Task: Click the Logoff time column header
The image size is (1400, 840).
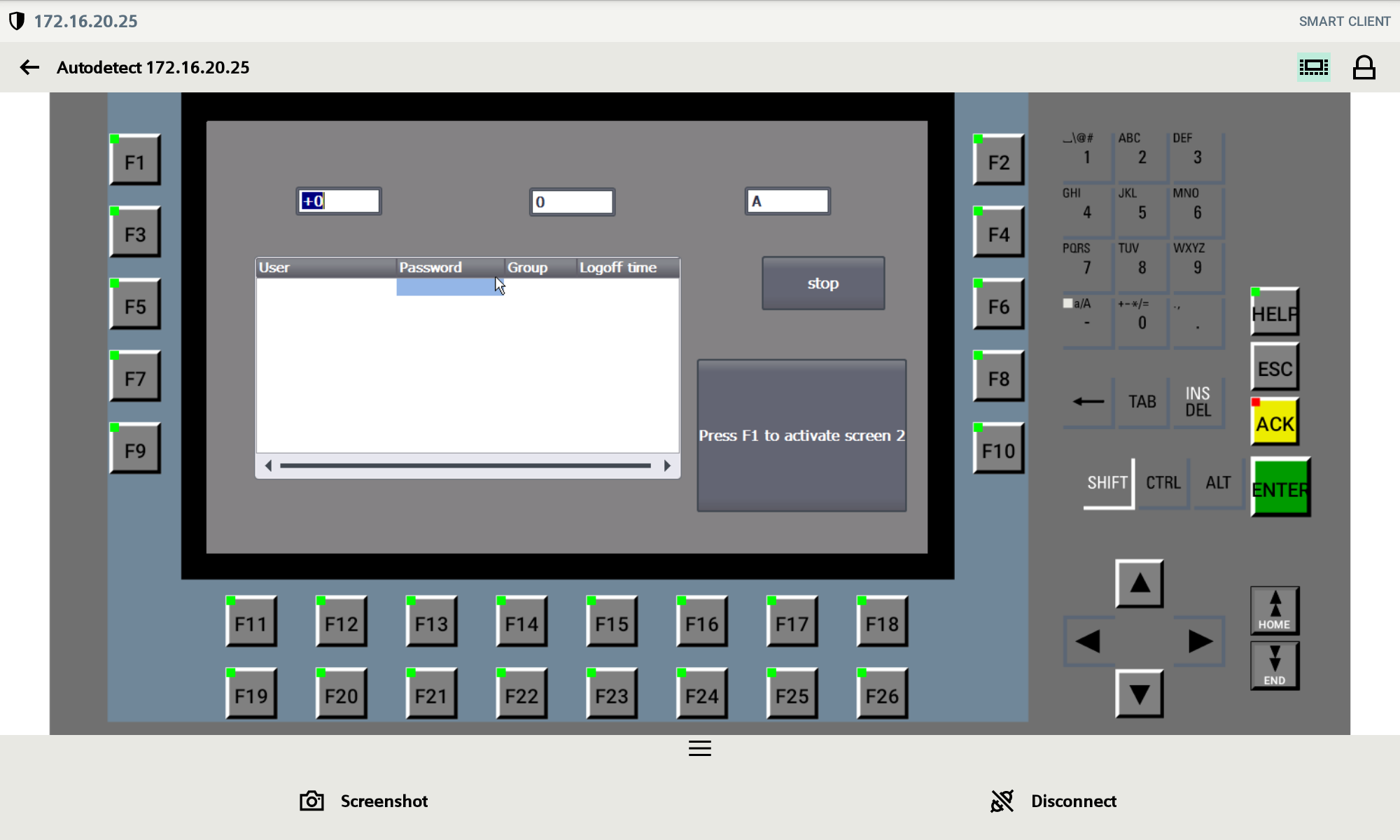Action: click(628, 267)
